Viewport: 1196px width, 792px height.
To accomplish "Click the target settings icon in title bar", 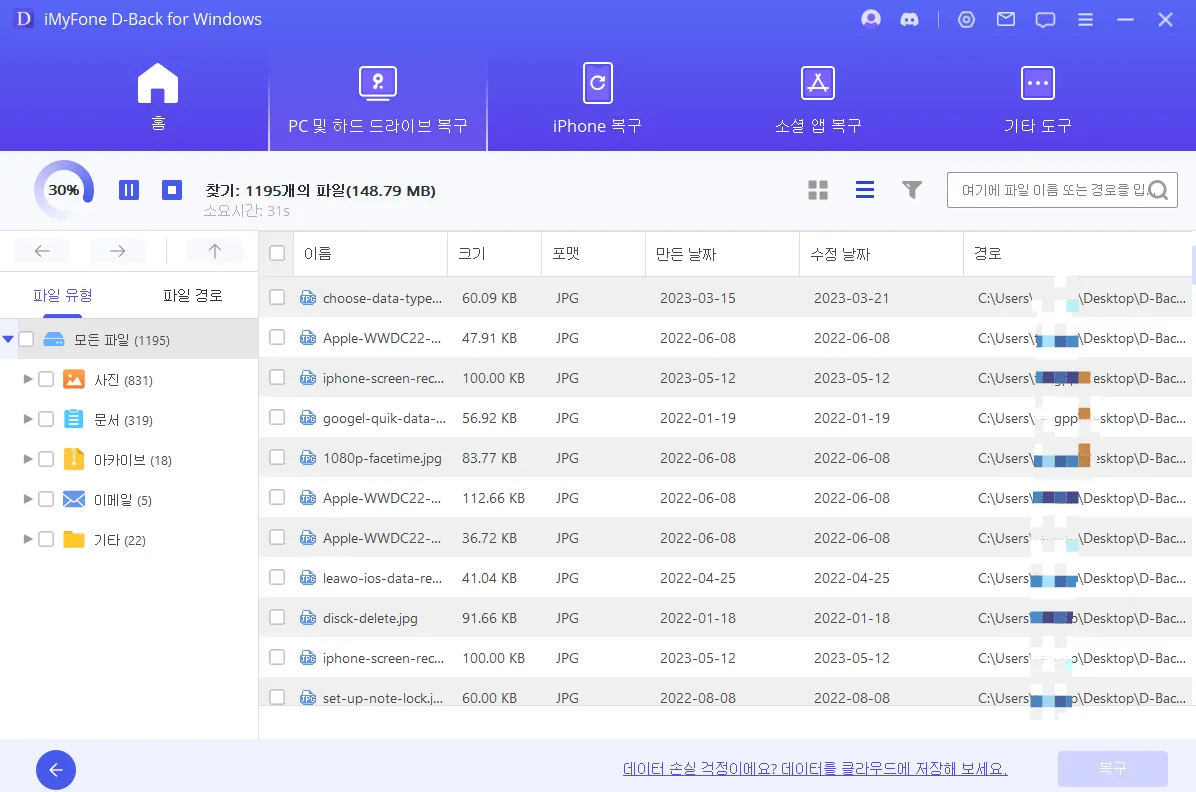I will (x=966, y=20).
